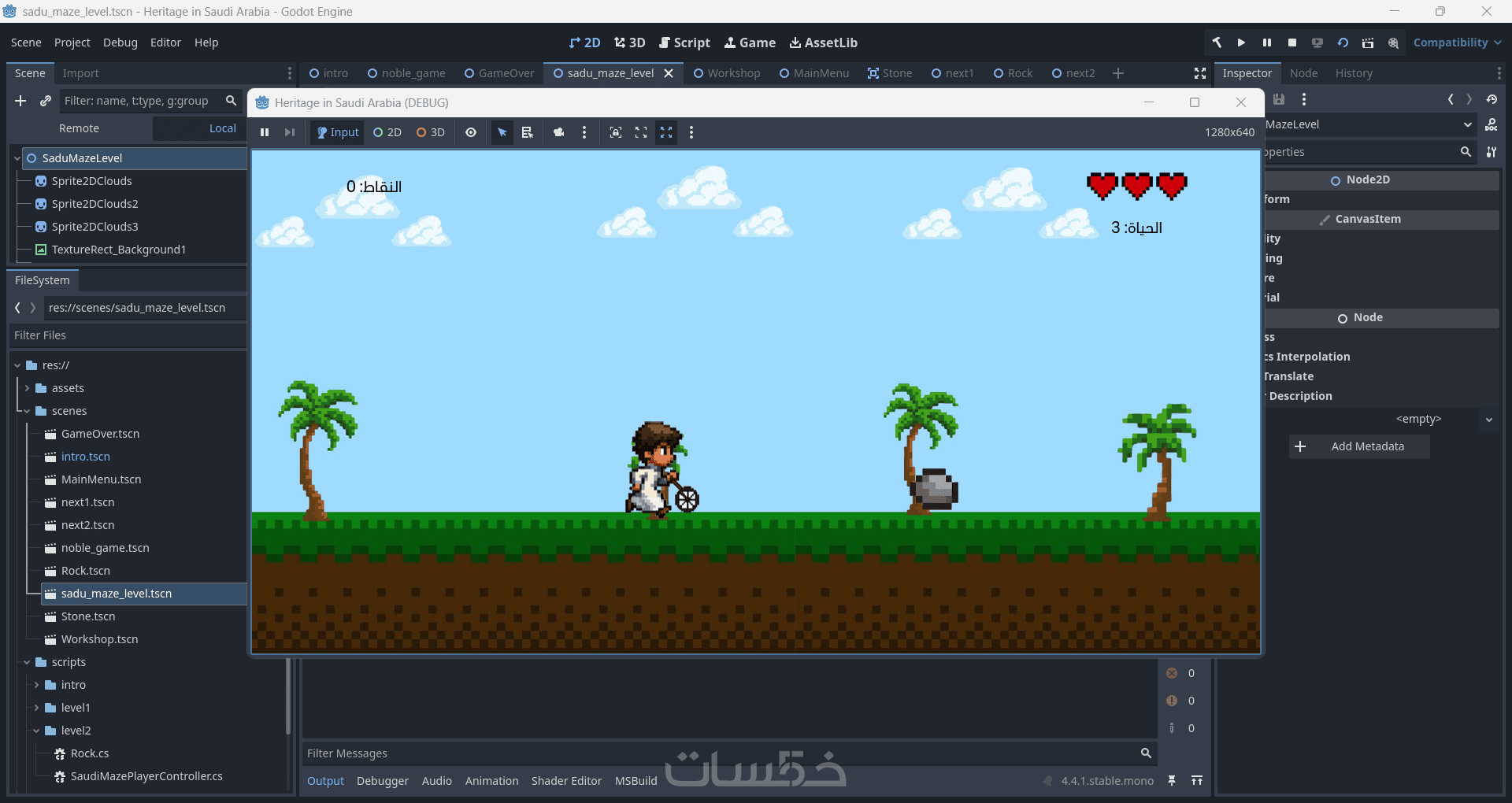
Task: Expand the intro scripts folder
Action: [x=36, y=685]
